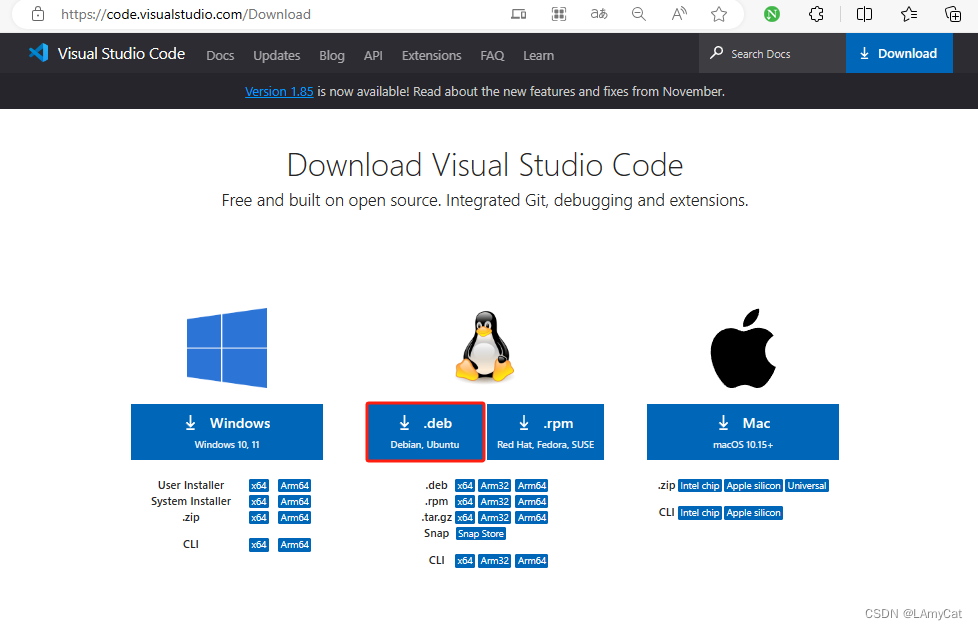The width and height of the screenshot is (978, 630).
Task: Toggle the split screen icon
Action: (864, 14)
